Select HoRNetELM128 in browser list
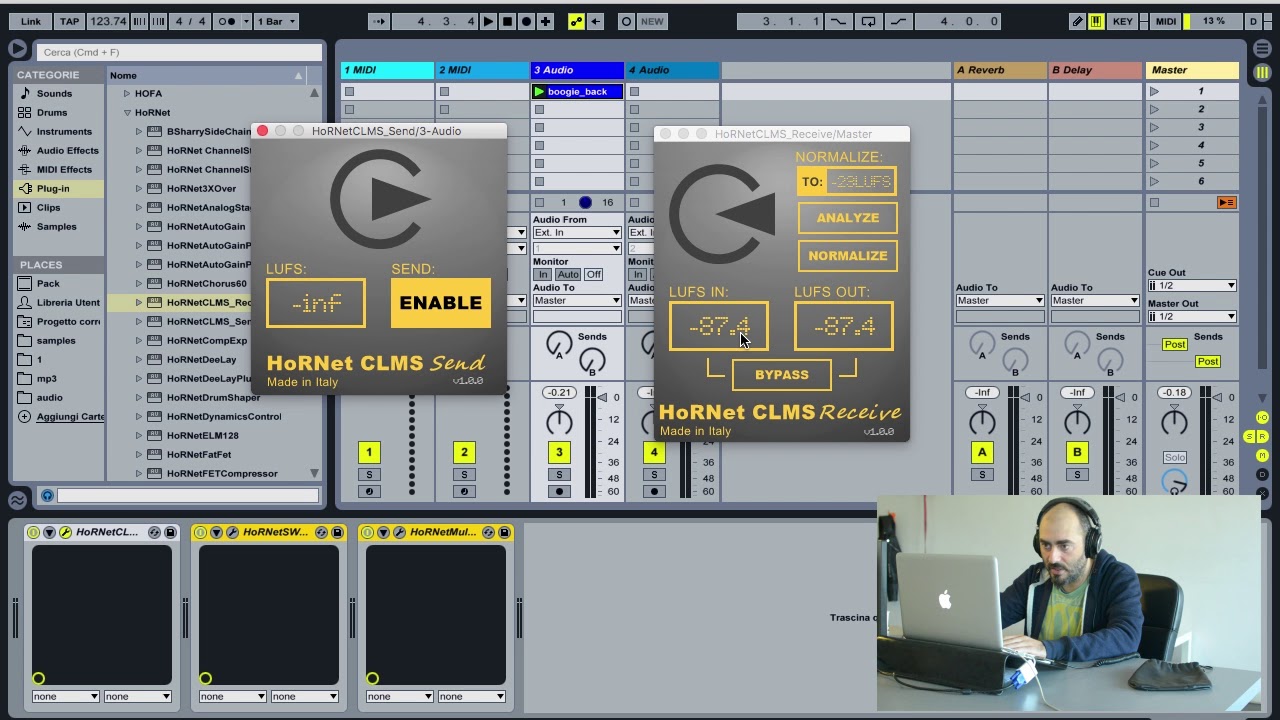The image size is (1280, 720). (202, 435)
